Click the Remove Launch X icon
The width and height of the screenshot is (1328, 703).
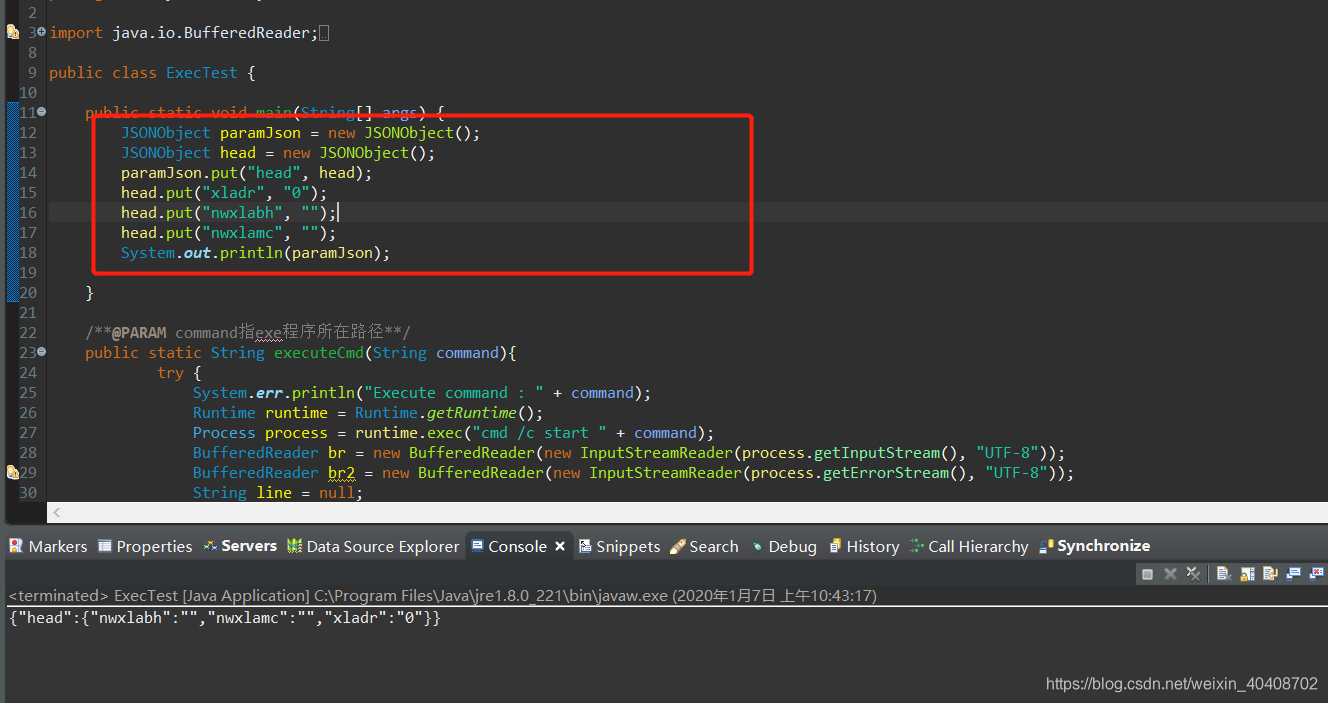coord(1170,572)
